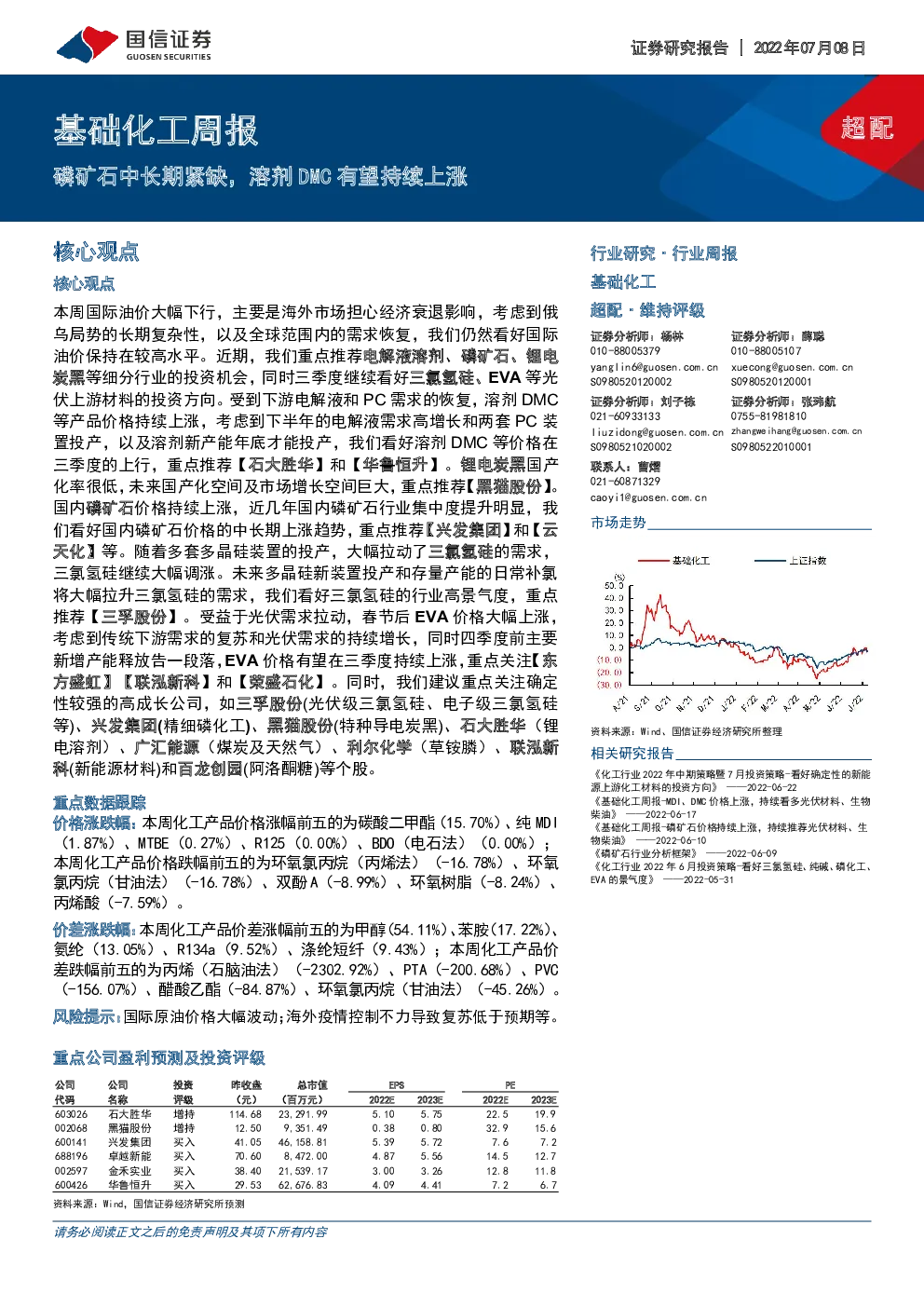Click the small underlined '核心观点' subheading
The height and width of the screenshot is (1307, 924).
pyautogui.click(x=84, y=283)
